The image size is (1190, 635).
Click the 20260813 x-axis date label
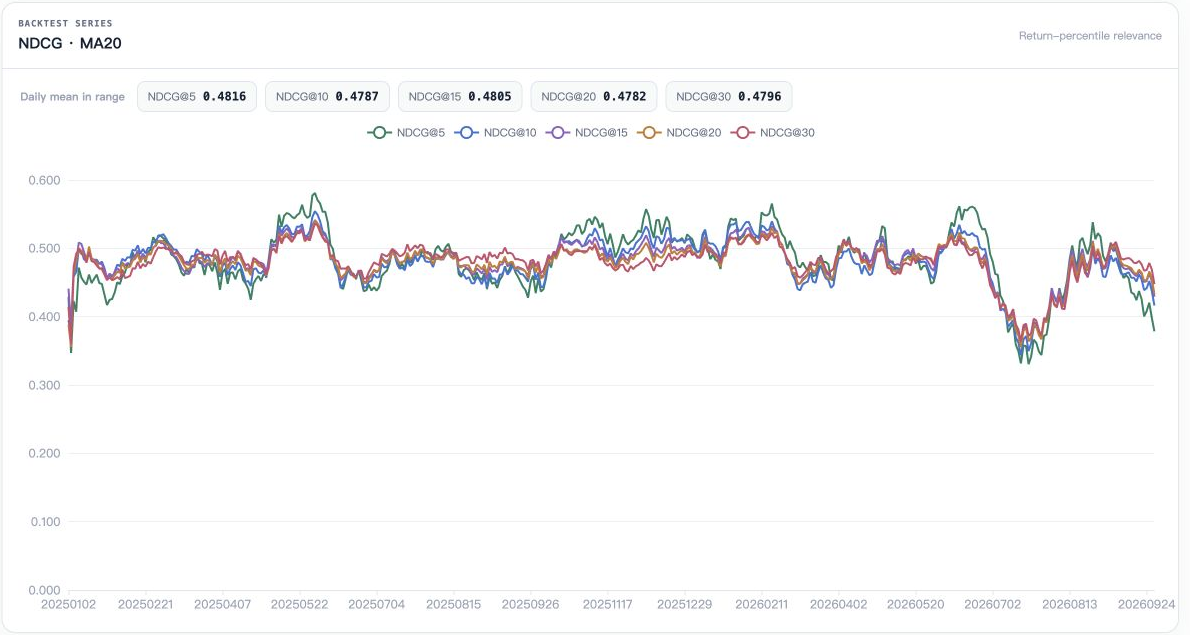tap(1069, 605)
